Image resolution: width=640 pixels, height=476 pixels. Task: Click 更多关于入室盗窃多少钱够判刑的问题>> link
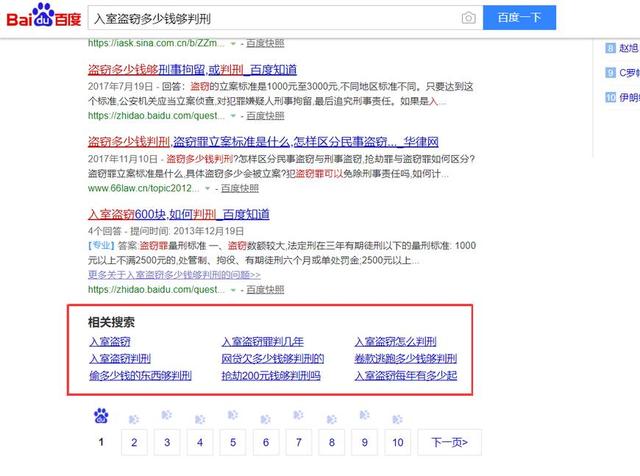click(174, 275)
